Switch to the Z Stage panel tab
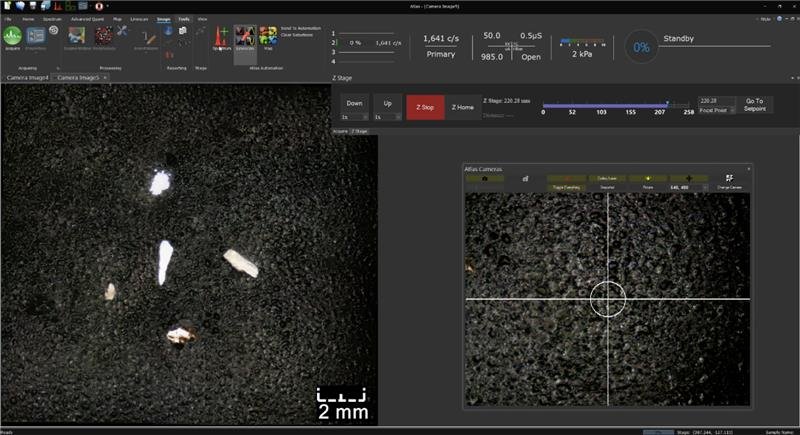This screenshot has height=435, width=800. click(359, 131)
